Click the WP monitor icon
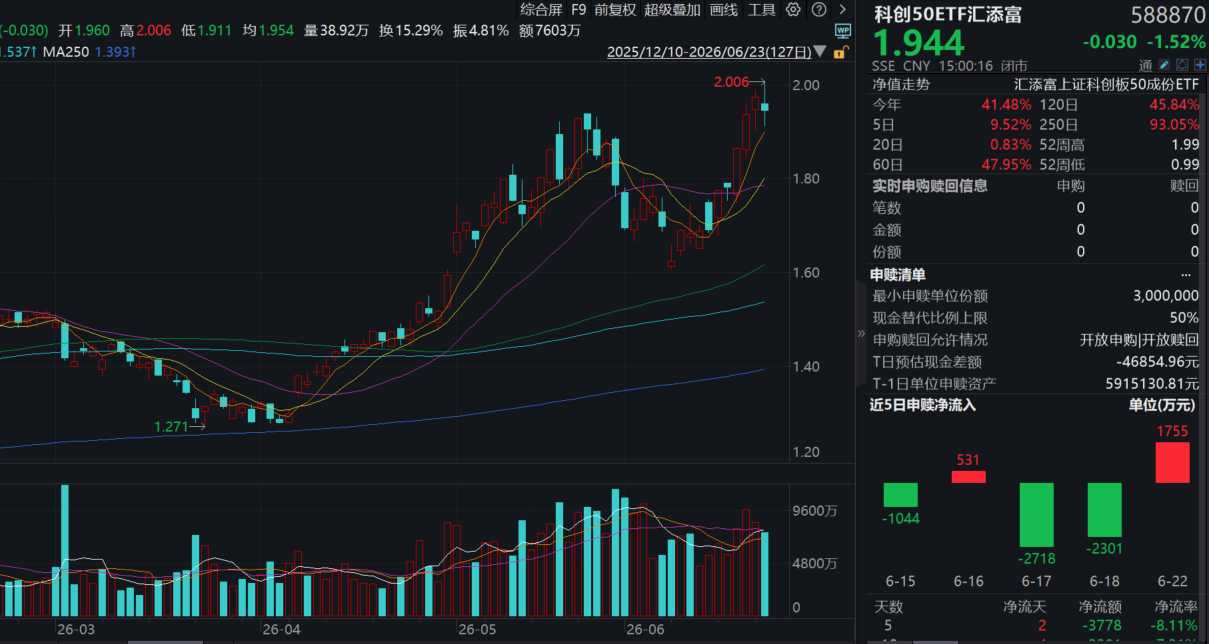Image resolution: width=1209 pixels, height=644 pixels. click(x=842, y=31)
